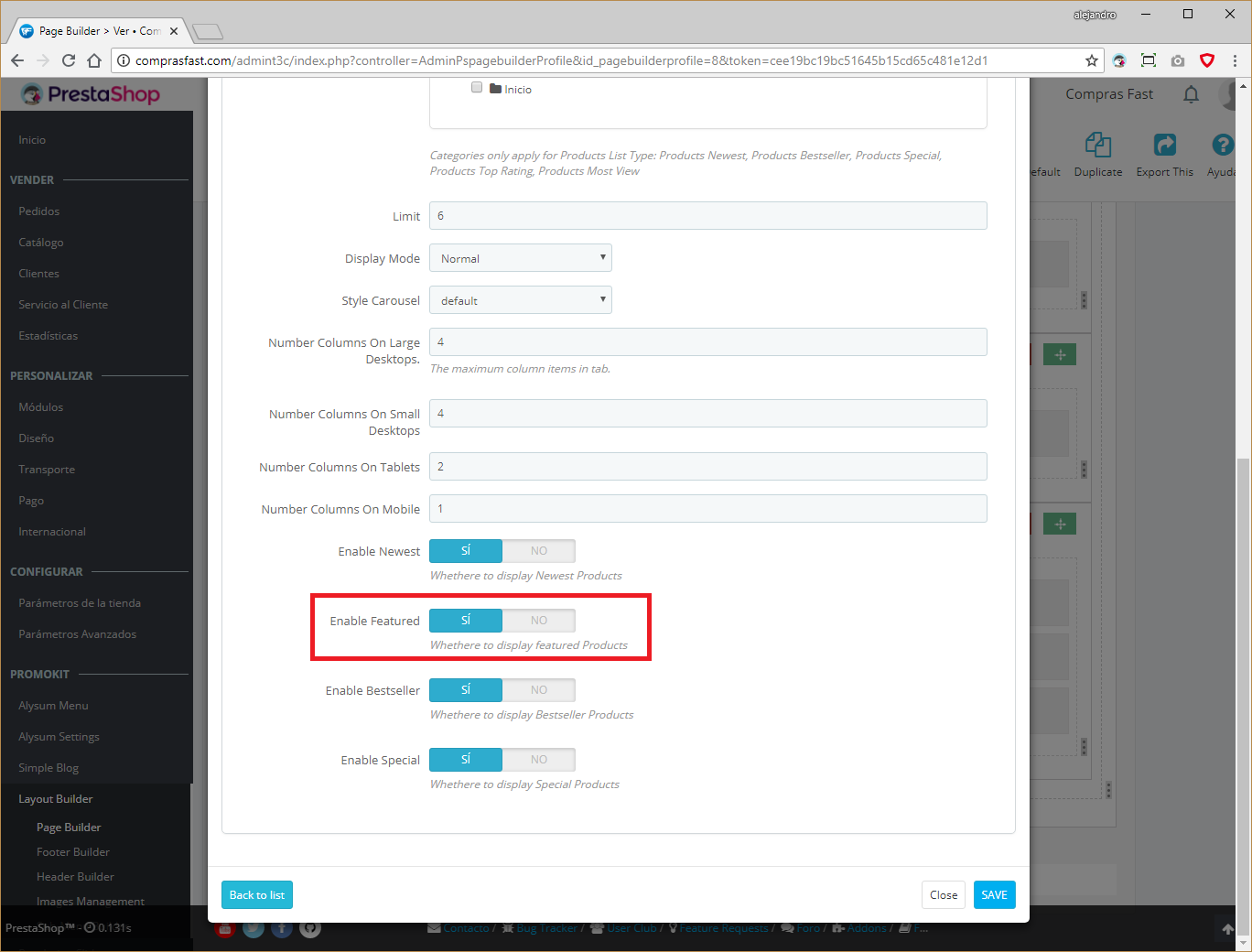Click Number Columns On Tablets field

(708, 467)
